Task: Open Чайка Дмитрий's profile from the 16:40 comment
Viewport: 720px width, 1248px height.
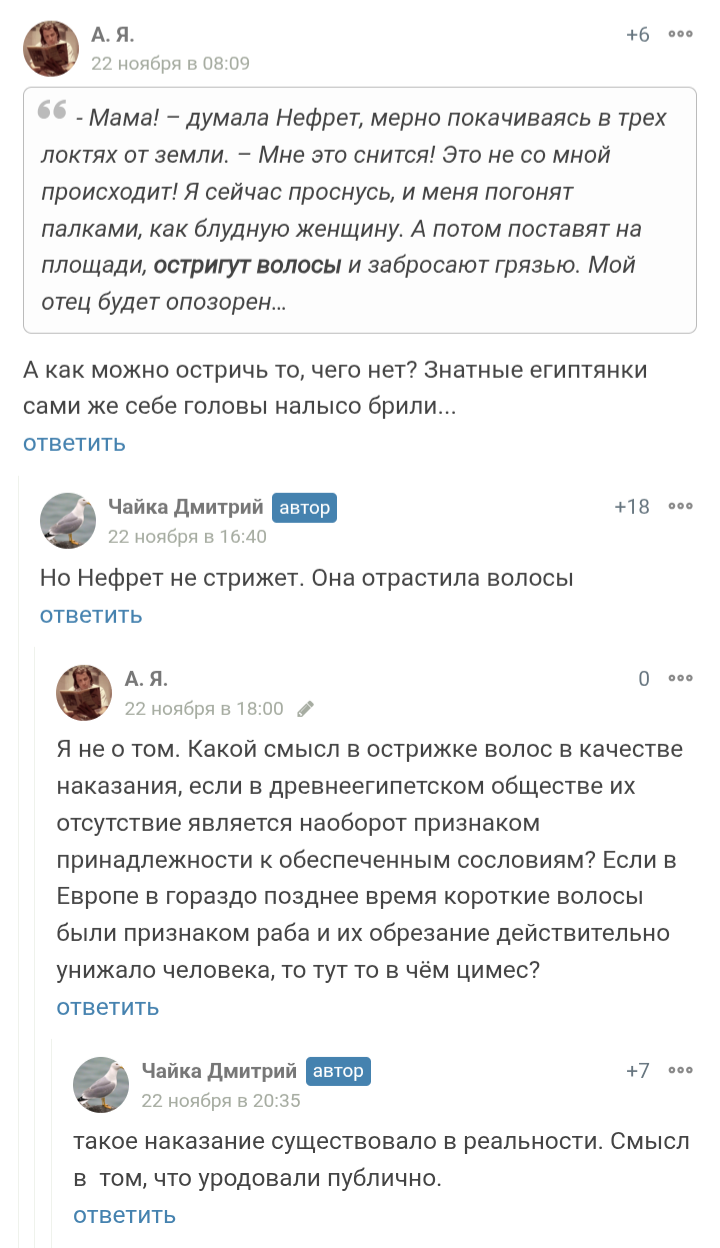Action: tap(185, 507)
